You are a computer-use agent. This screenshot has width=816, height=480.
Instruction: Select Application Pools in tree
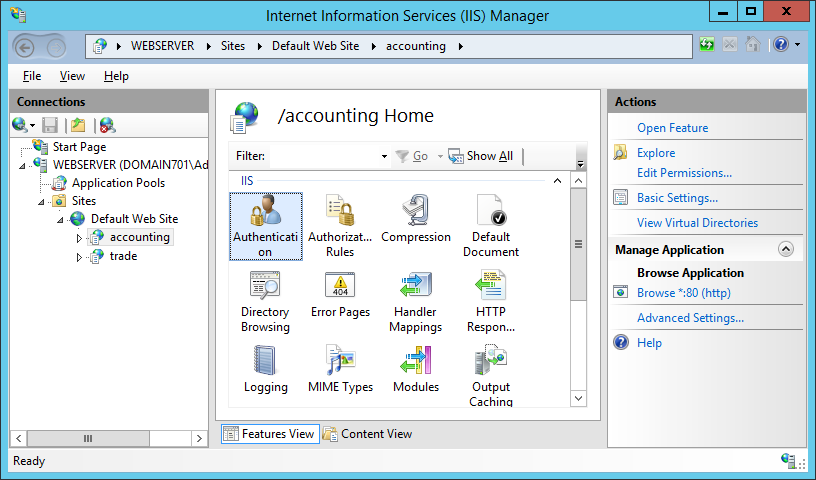[118, 183]
